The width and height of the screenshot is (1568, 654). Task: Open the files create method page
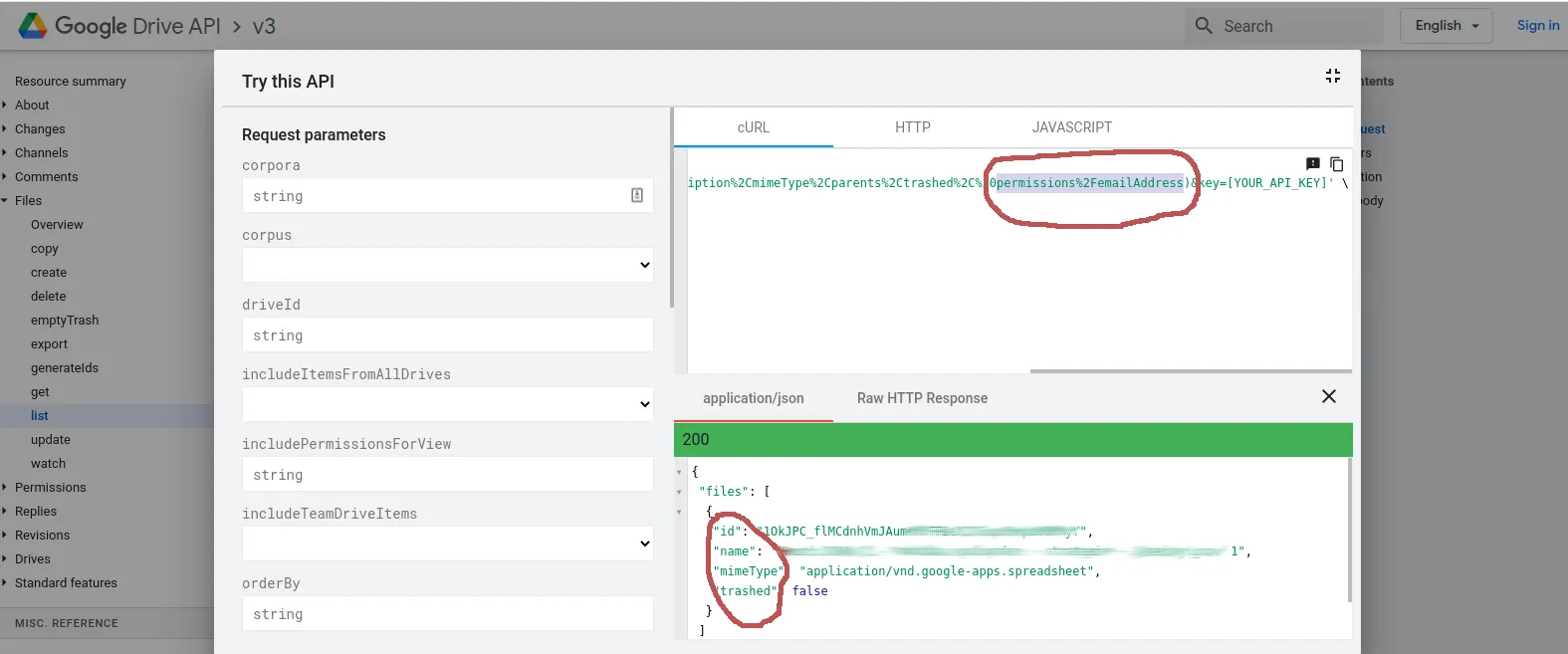coord(49,272)
